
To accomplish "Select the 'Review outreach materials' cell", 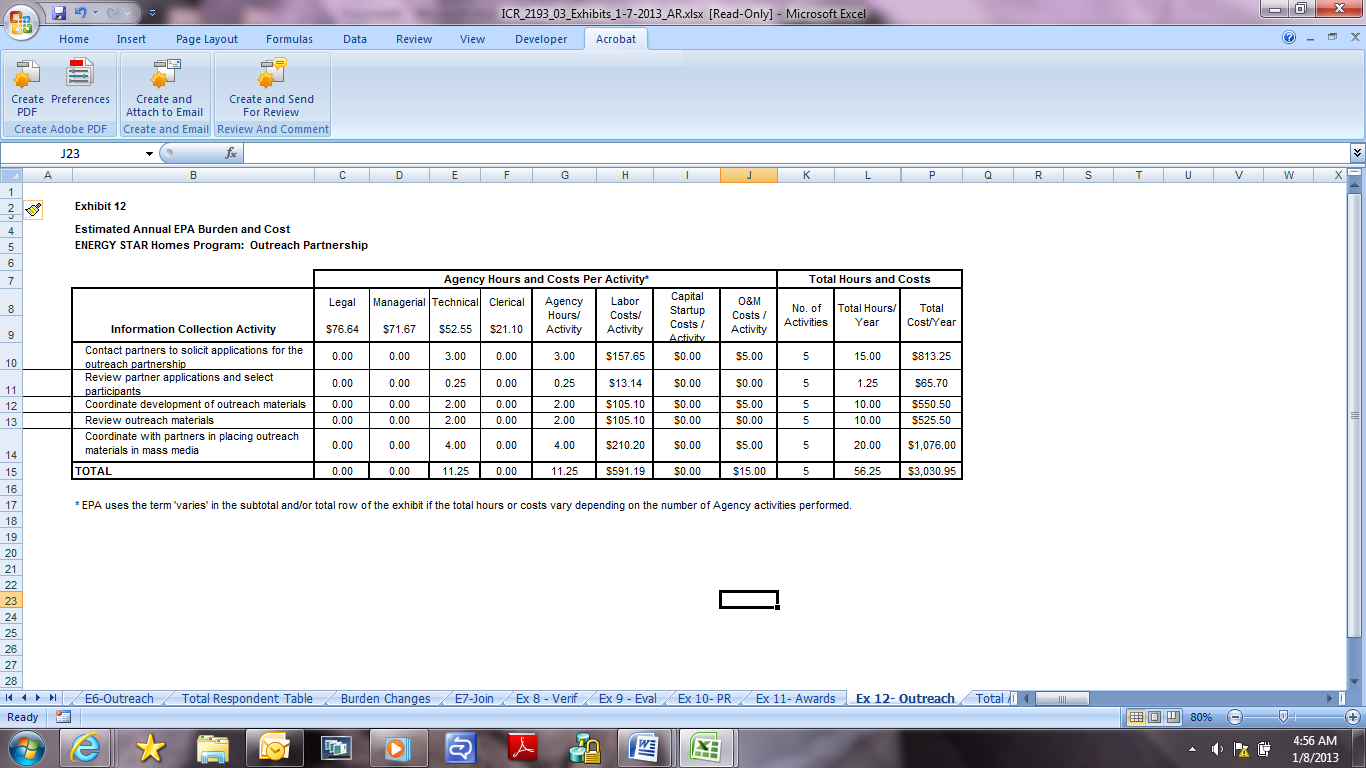I will pyautogui.click(x=193, y=420).
